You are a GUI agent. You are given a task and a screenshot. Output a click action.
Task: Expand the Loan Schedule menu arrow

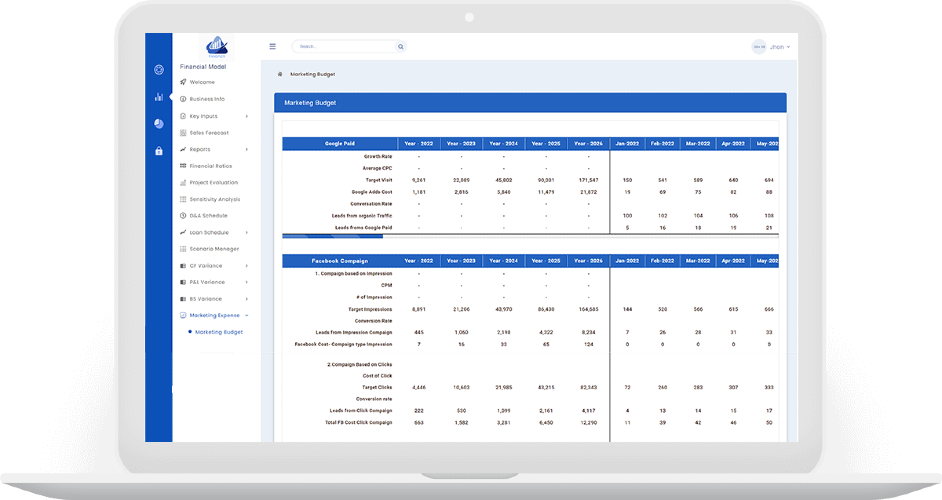pyautogui.click(x=247, y=233)
